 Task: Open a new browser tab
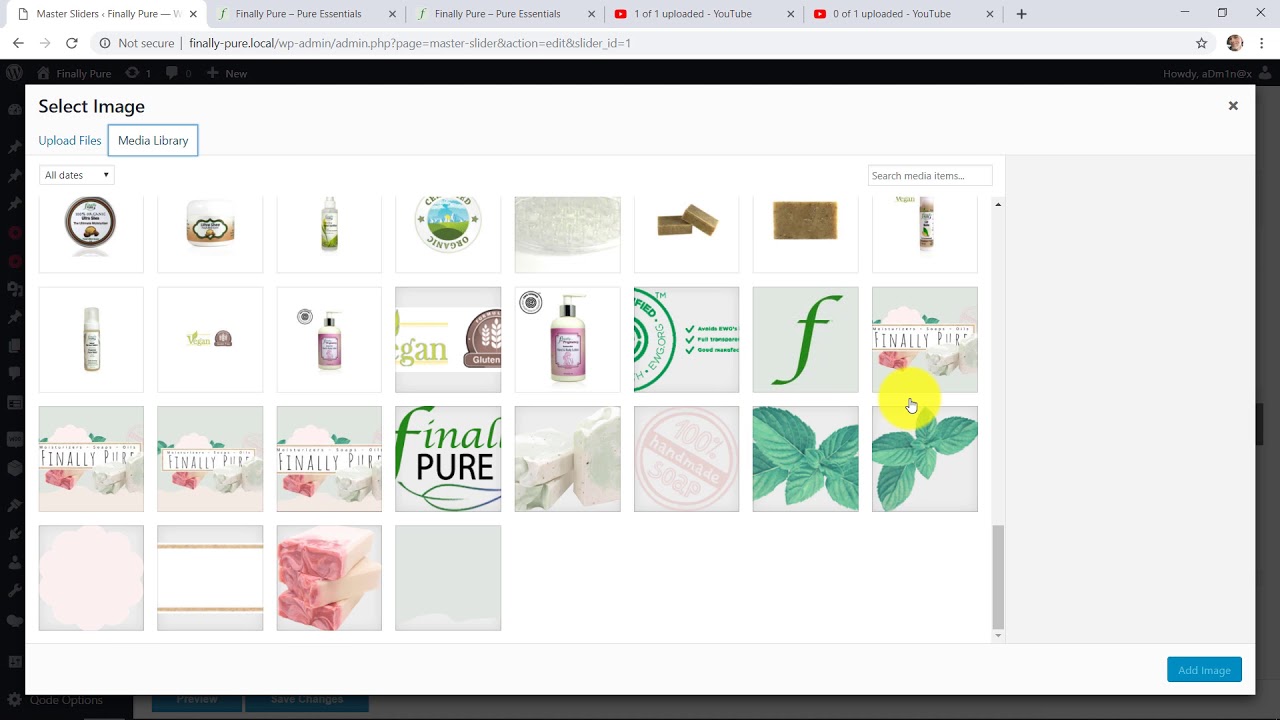1021,14
